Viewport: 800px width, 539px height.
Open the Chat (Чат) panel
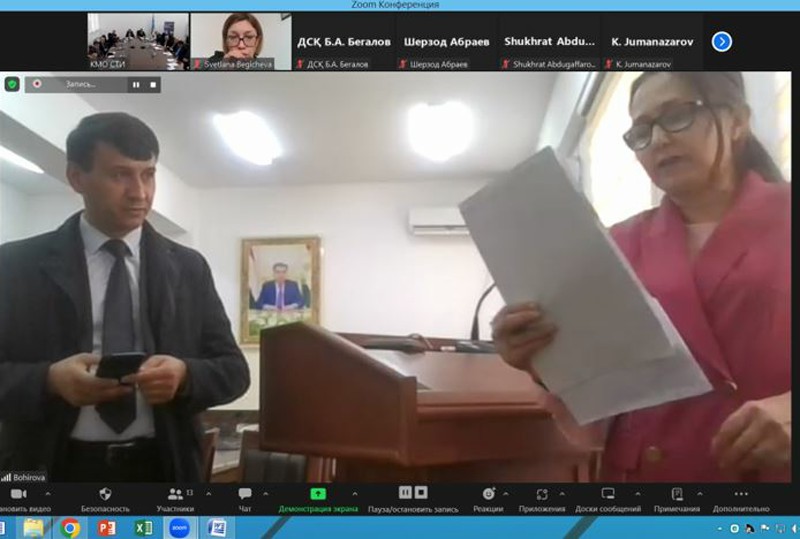(x=245, y=494)
